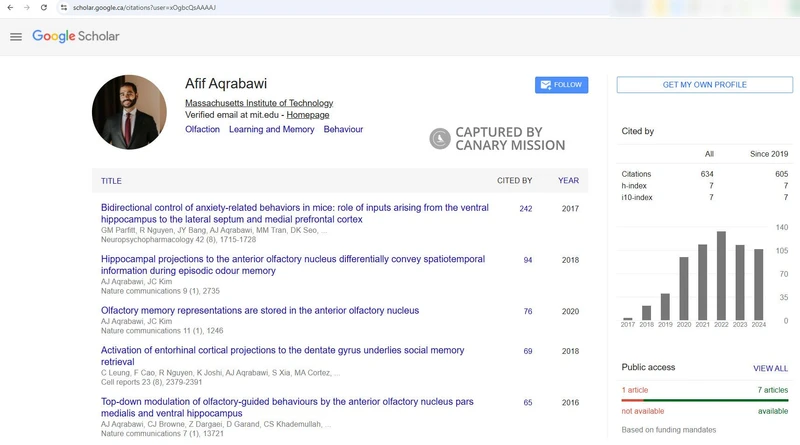The image size is (800, 445).
Task: Click 'Cell reports 23 (8), 2379-2391' text
Action: (x=151, y=382)
